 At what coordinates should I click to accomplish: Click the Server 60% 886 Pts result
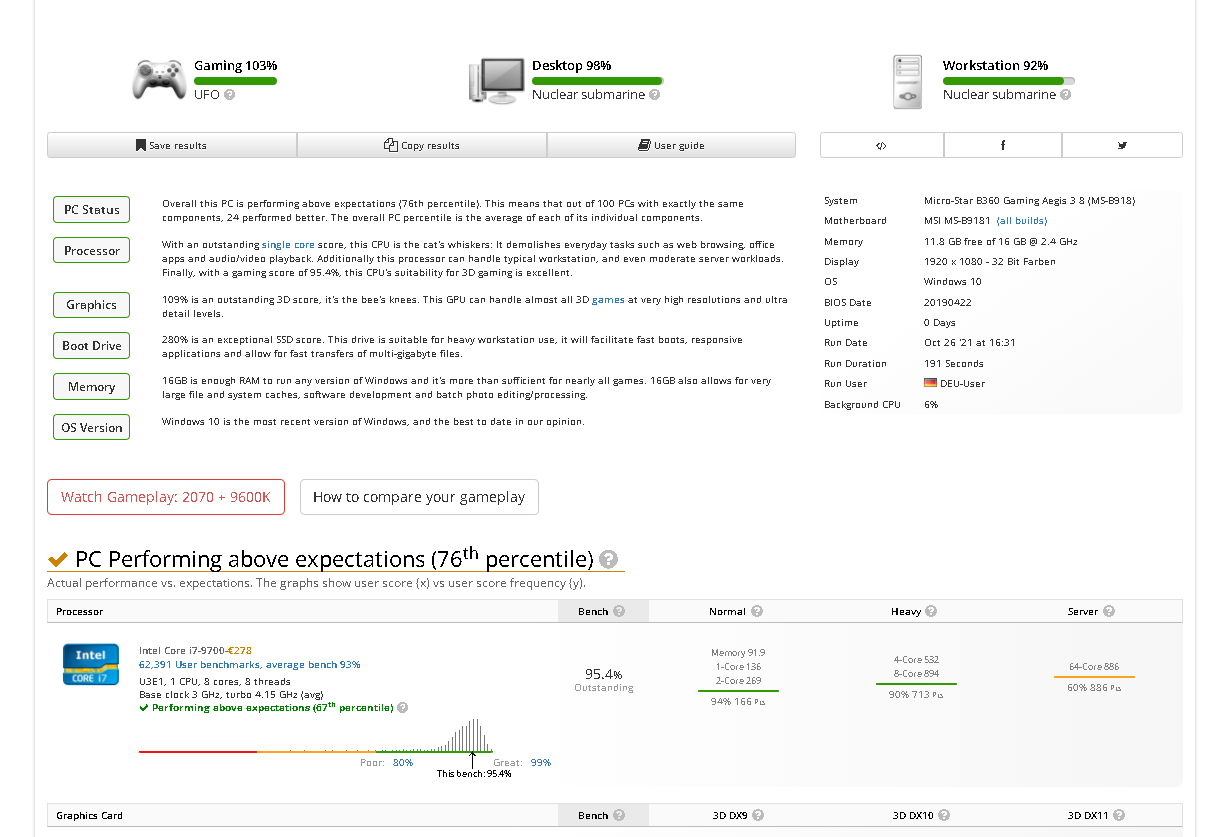(x=1094, y=687)
